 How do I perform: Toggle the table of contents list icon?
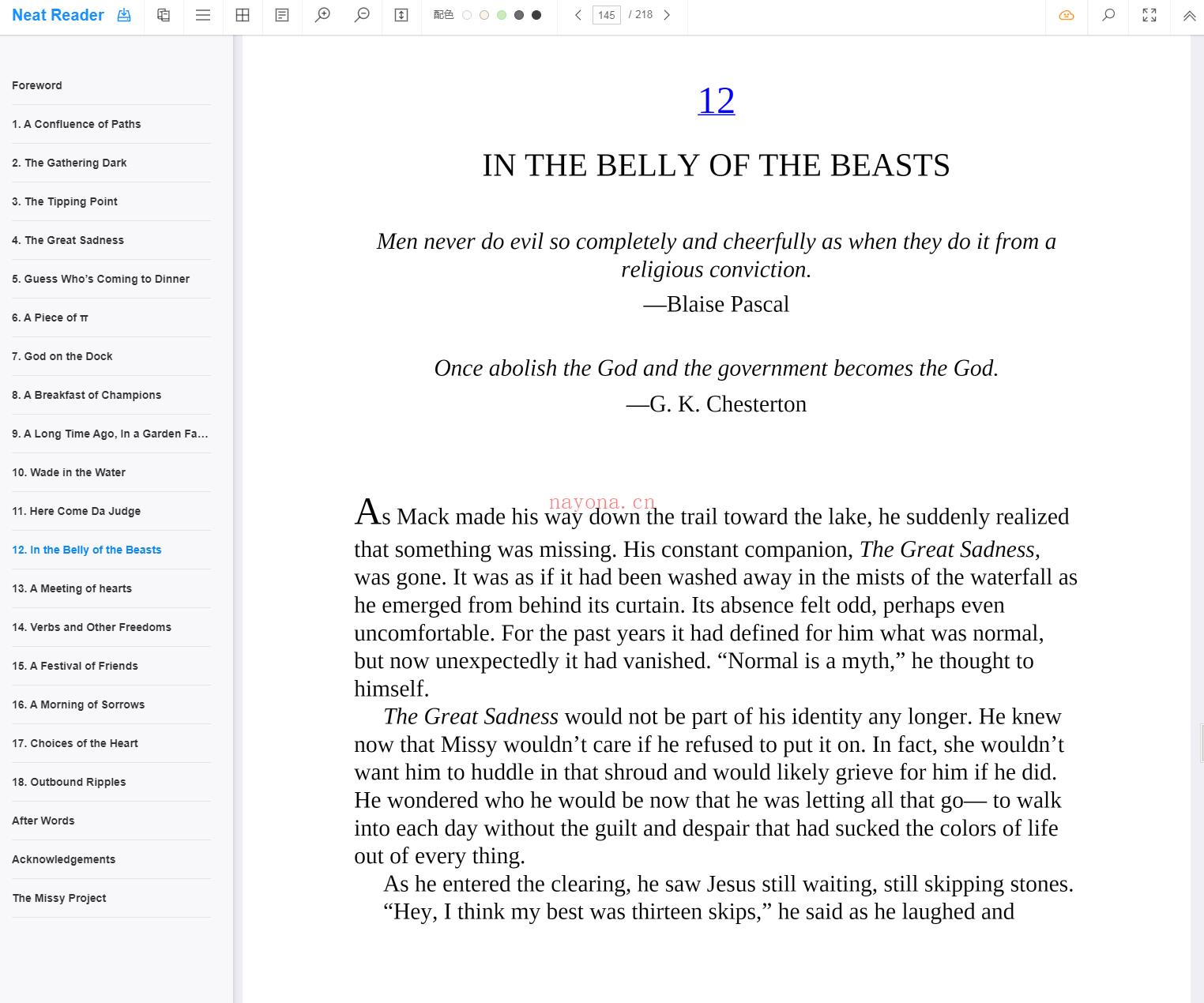[x=203, y=15]
